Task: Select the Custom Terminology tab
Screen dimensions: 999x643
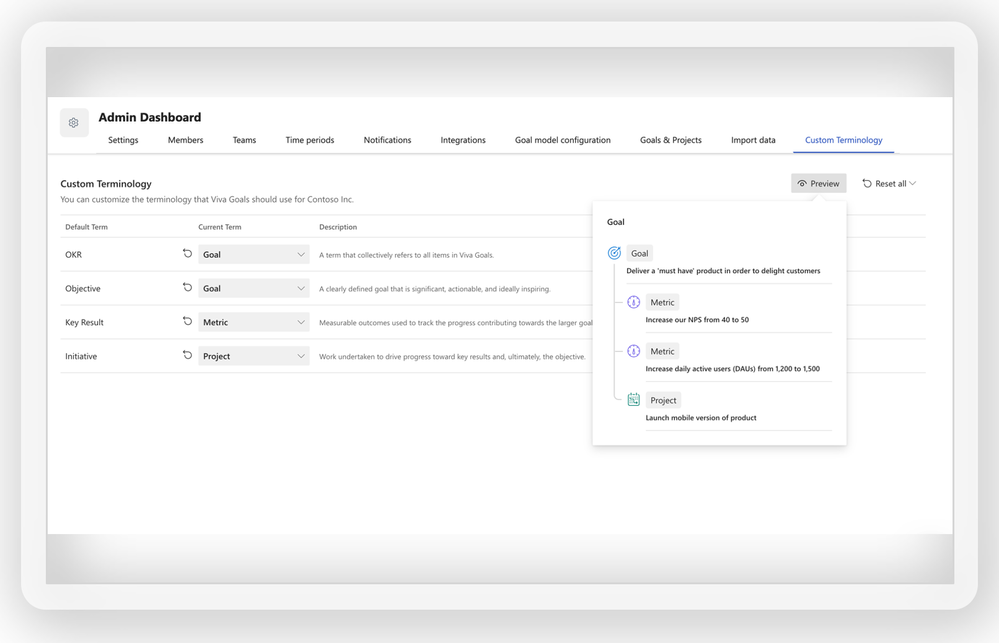Action: (844, 140)
